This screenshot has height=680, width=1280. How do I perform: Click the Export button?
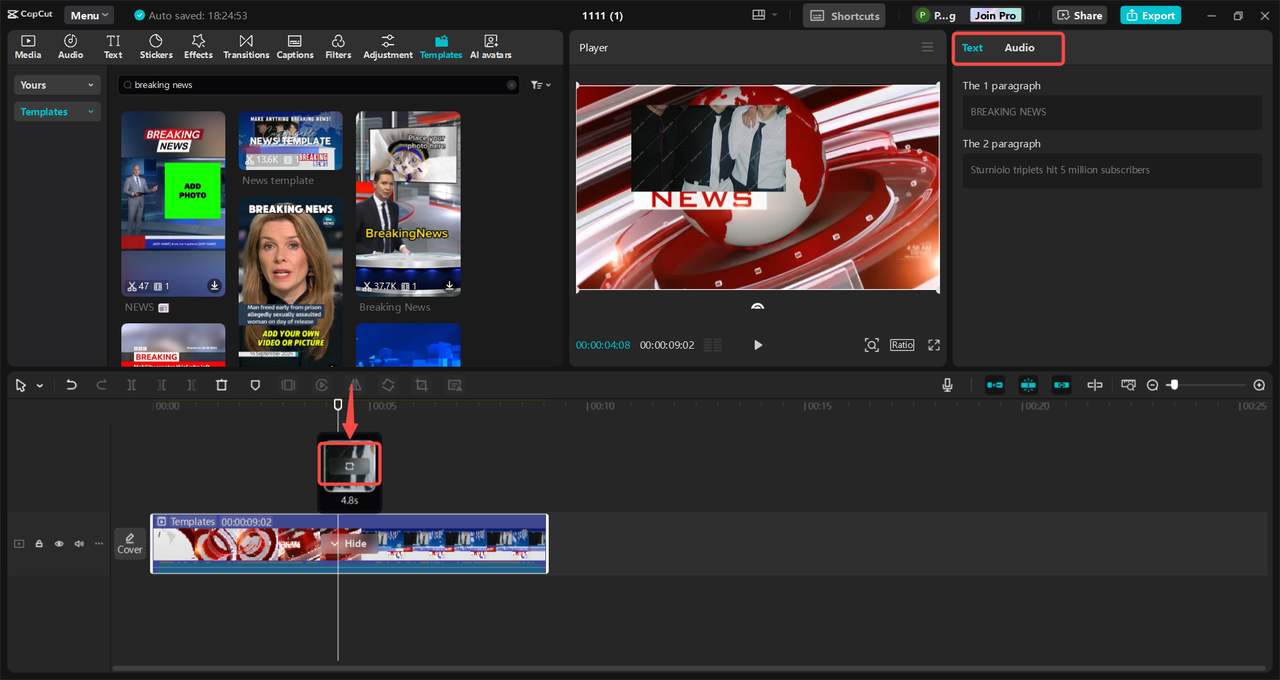(x=1150, y=16)
